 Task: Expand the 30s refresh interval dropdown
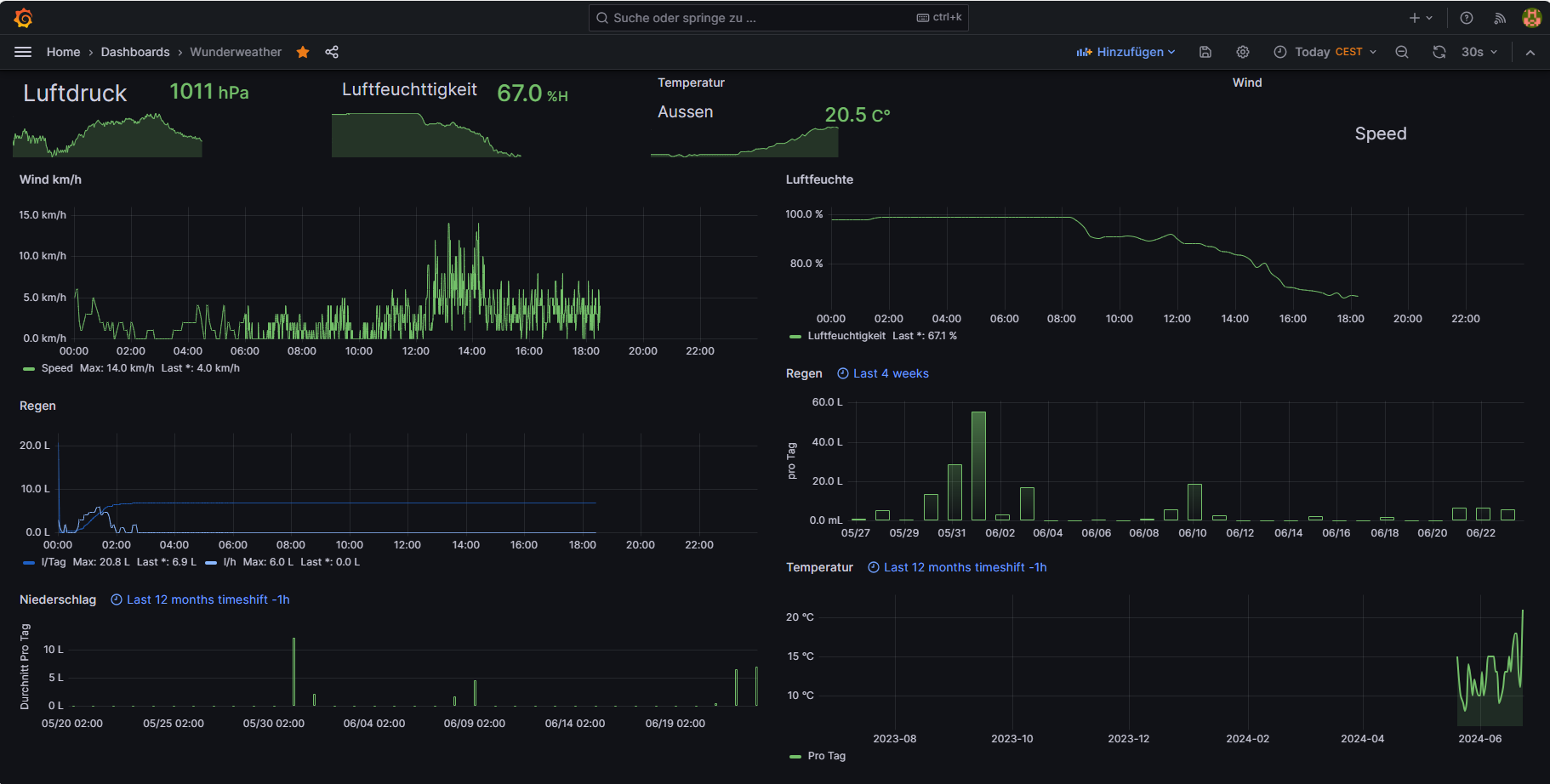[x=1479, y=52]
